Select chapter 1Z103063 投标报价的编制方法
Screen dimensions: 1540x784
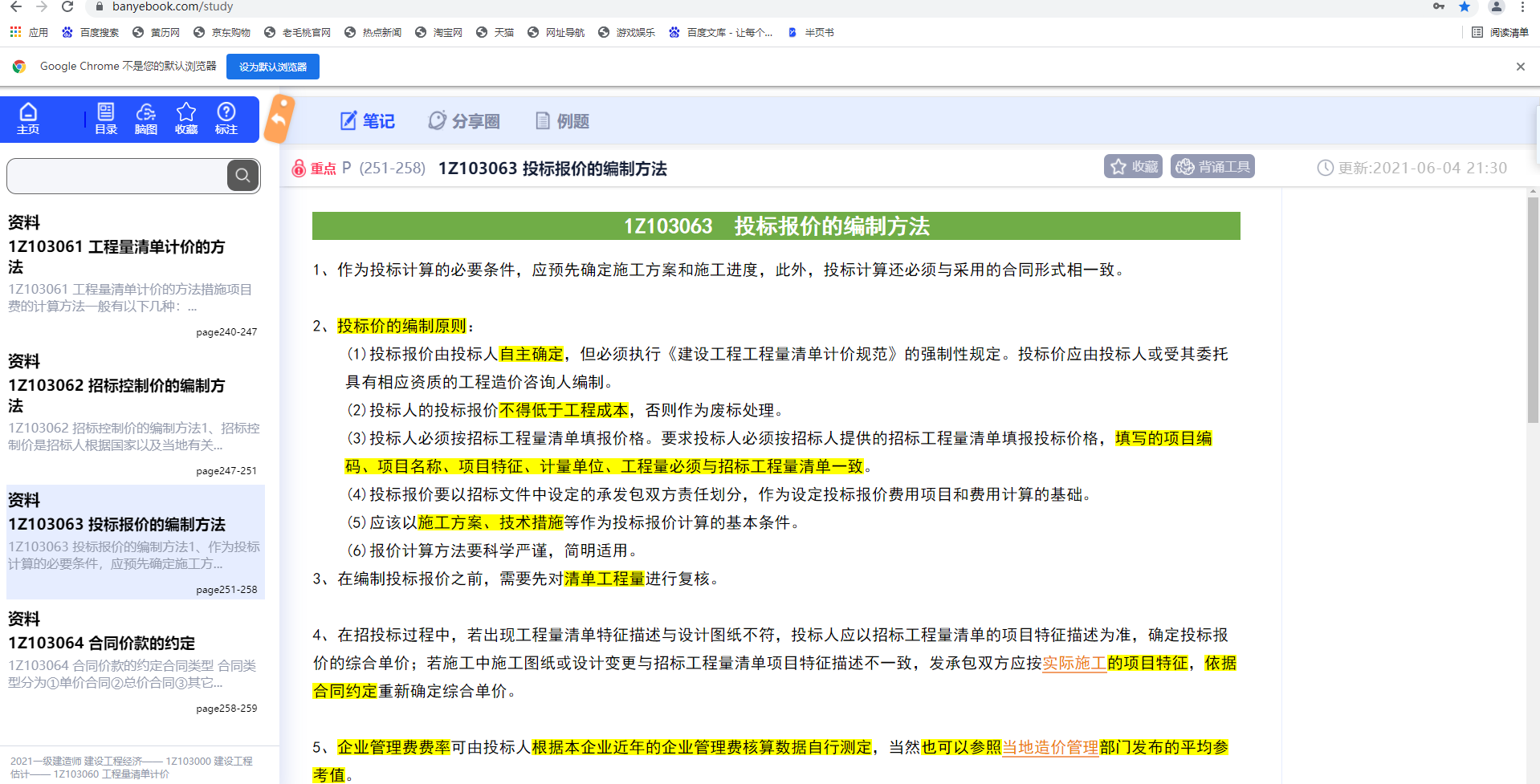(117, 524)
